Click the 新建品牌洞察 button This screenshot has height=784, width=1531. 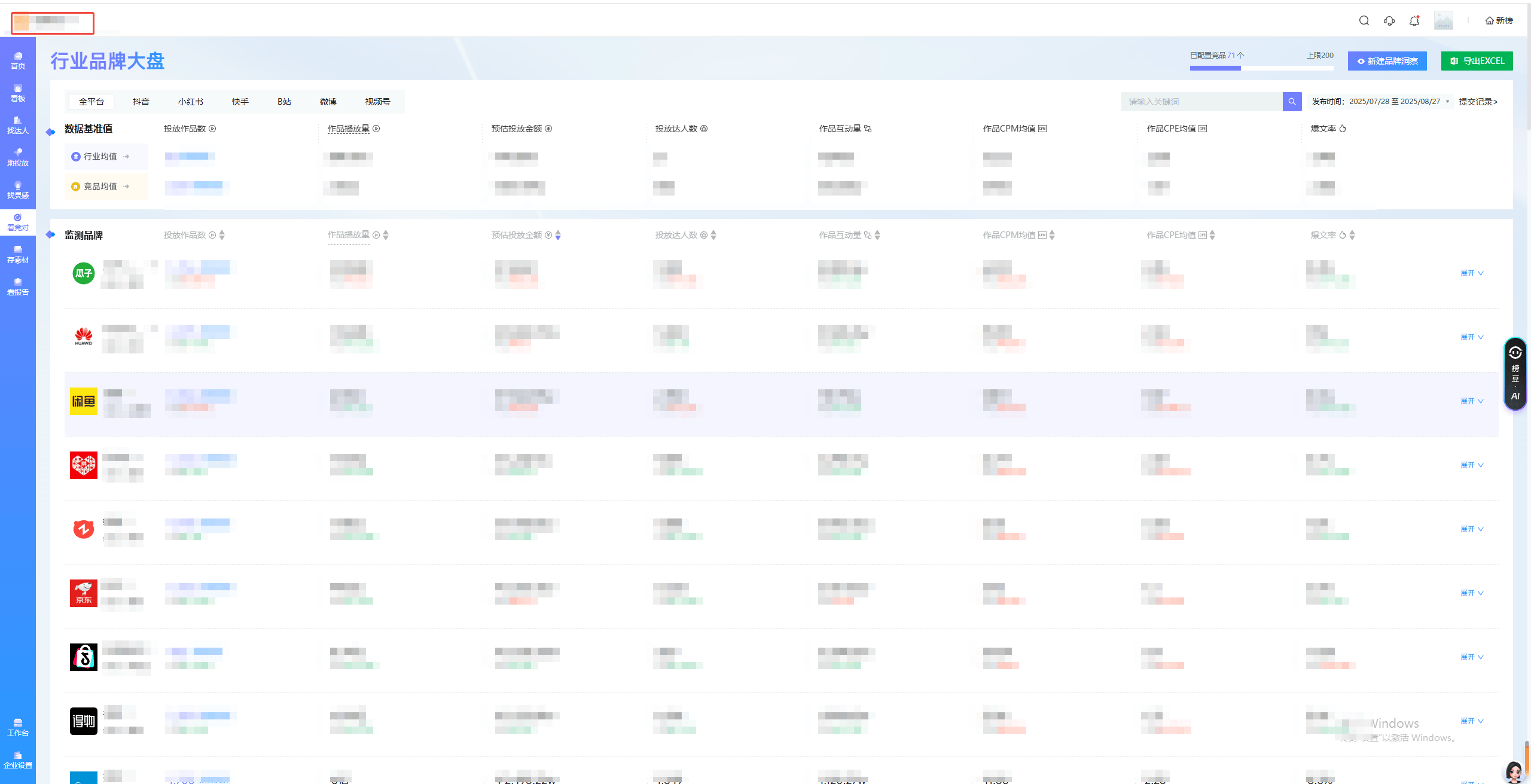click(1387, 61)
